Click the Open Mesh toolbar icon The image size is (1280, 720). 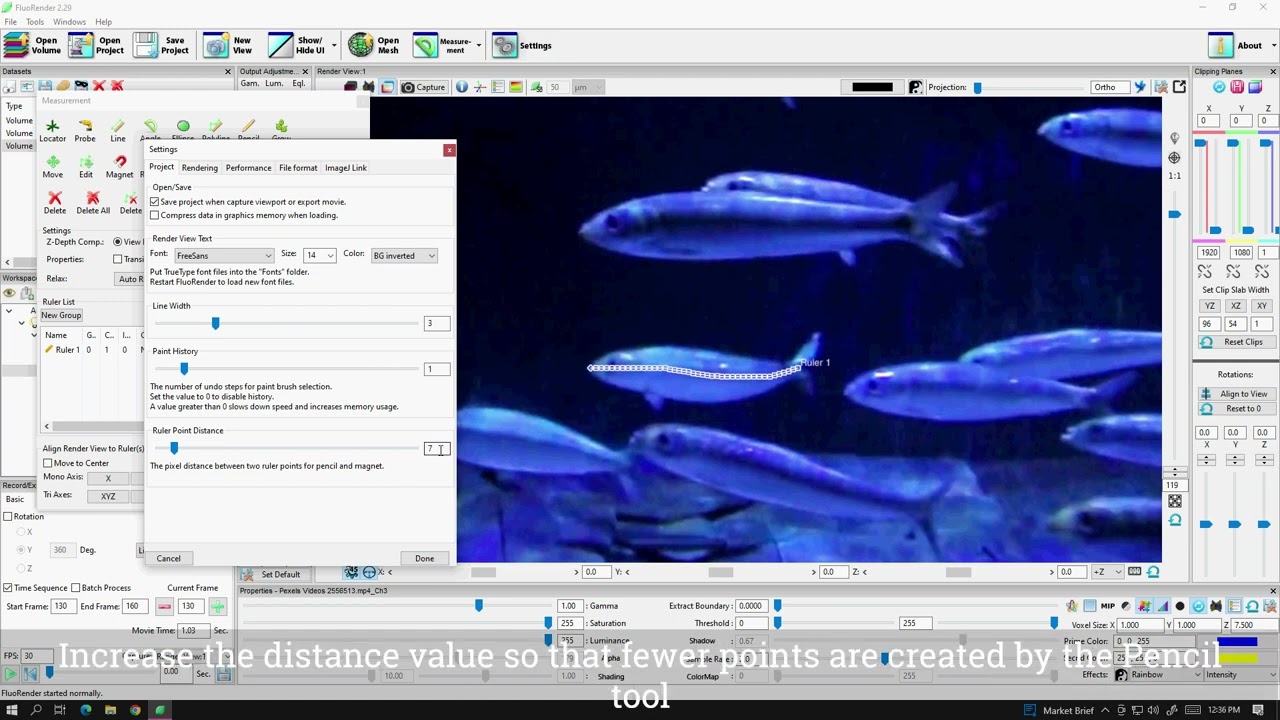tap(361, 45)
